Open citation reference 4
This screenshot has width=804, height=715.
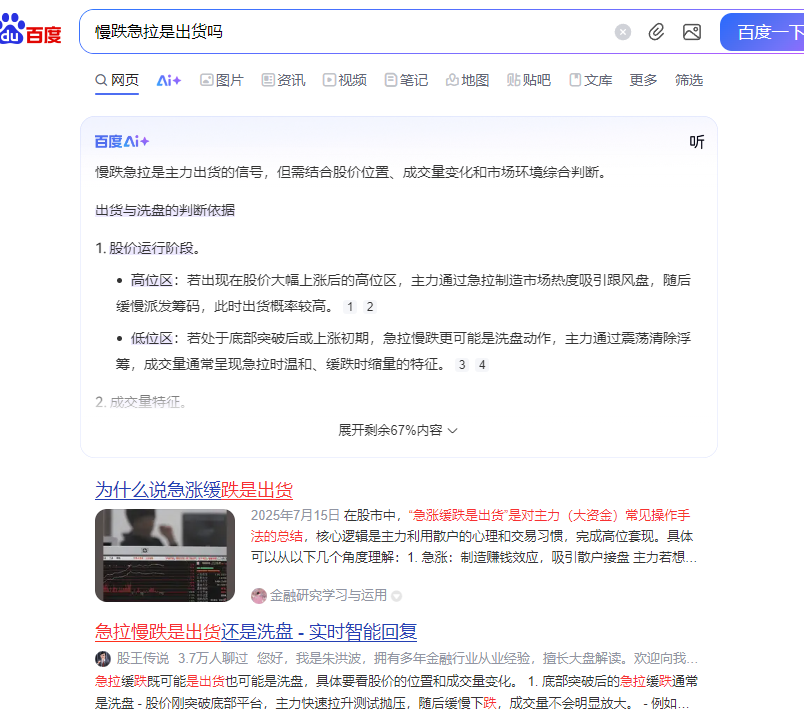482,365
